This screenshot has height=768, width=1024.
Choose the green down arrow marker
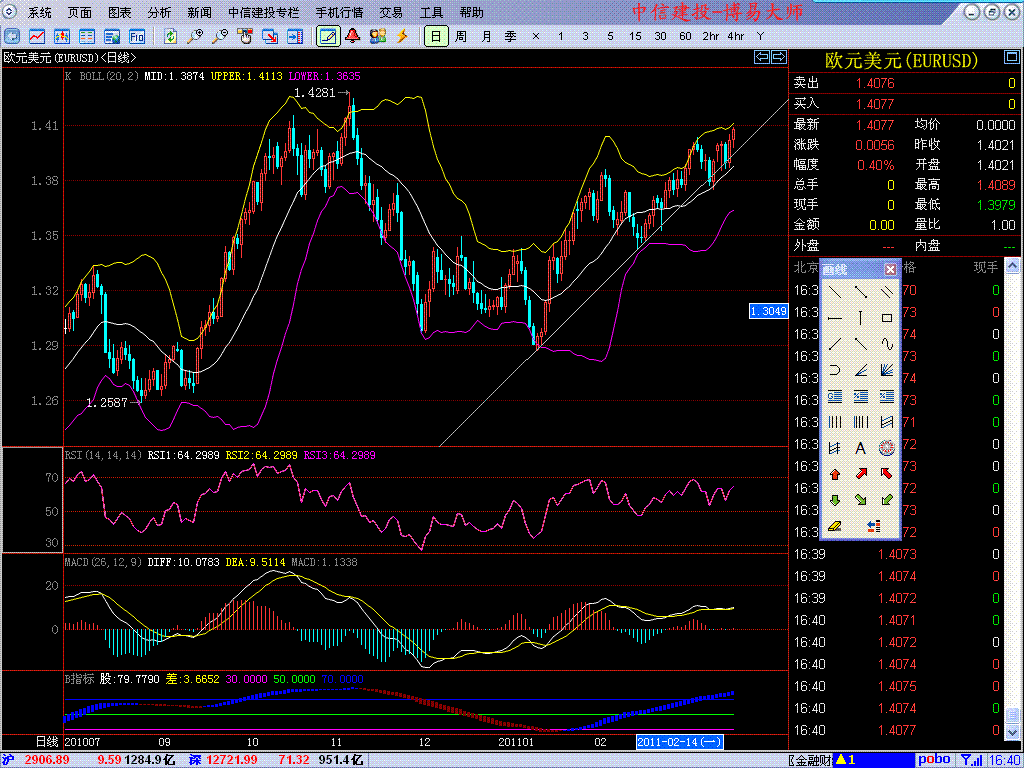(834, 500)
